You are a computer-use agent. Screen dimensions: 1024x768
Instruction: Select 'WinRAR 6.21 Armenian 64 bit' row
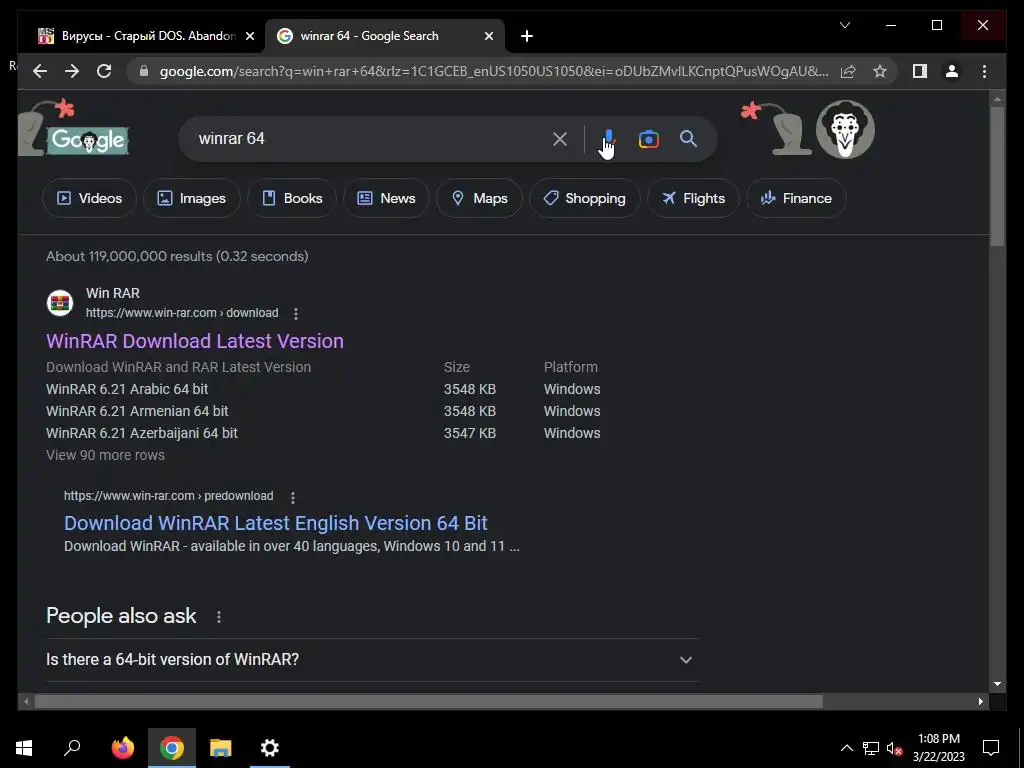click(323, 411)
